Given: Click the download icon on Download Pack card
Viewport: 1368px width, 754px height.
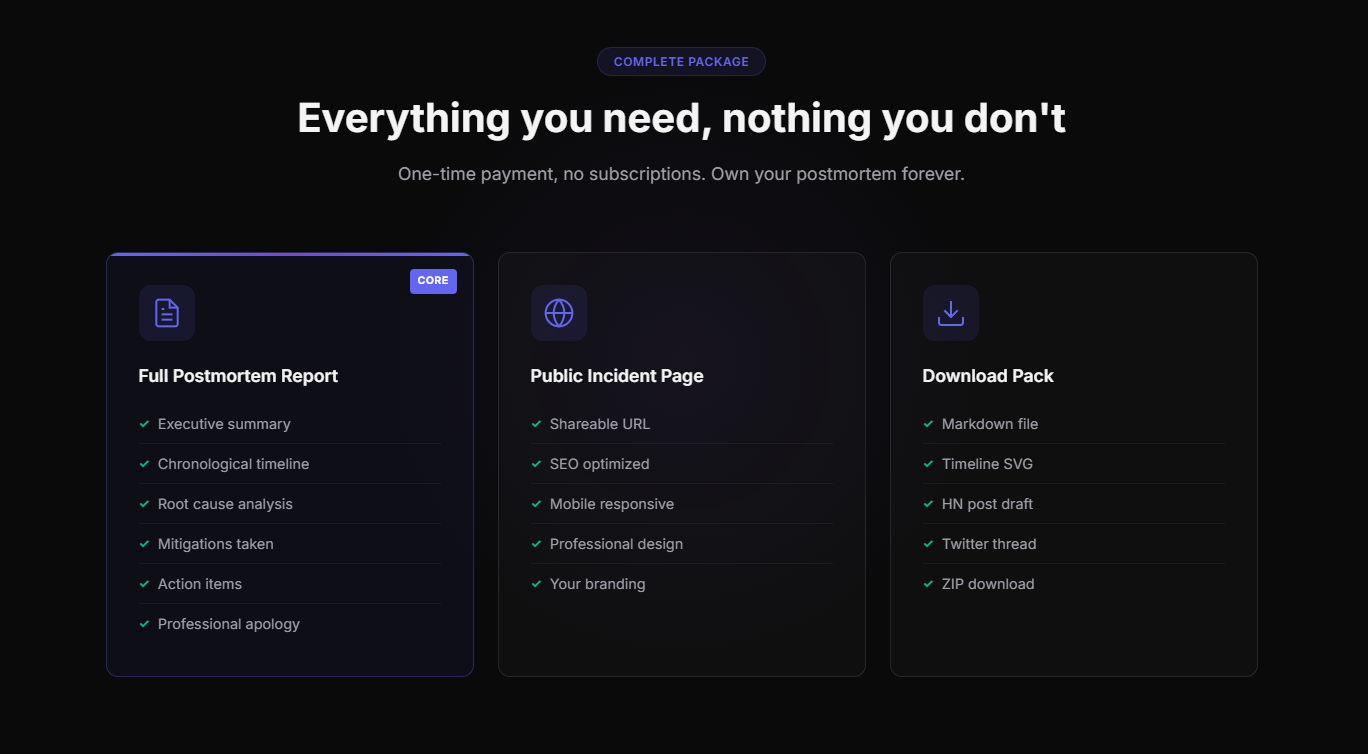Looking at the screenshot, I should (951, 313).
